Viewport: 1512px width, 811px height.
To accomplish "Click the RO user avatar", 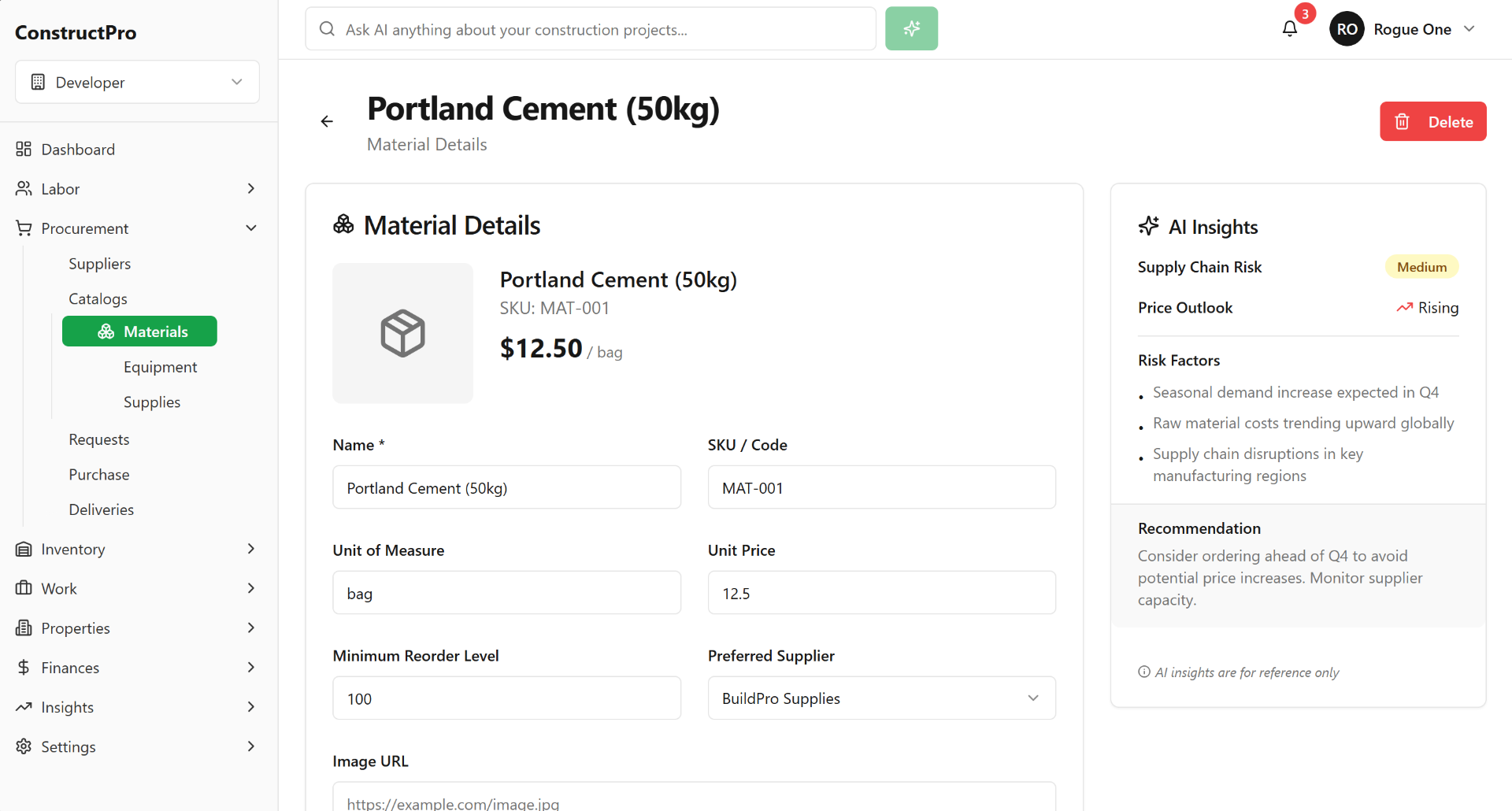I will tap(1347, 29).
